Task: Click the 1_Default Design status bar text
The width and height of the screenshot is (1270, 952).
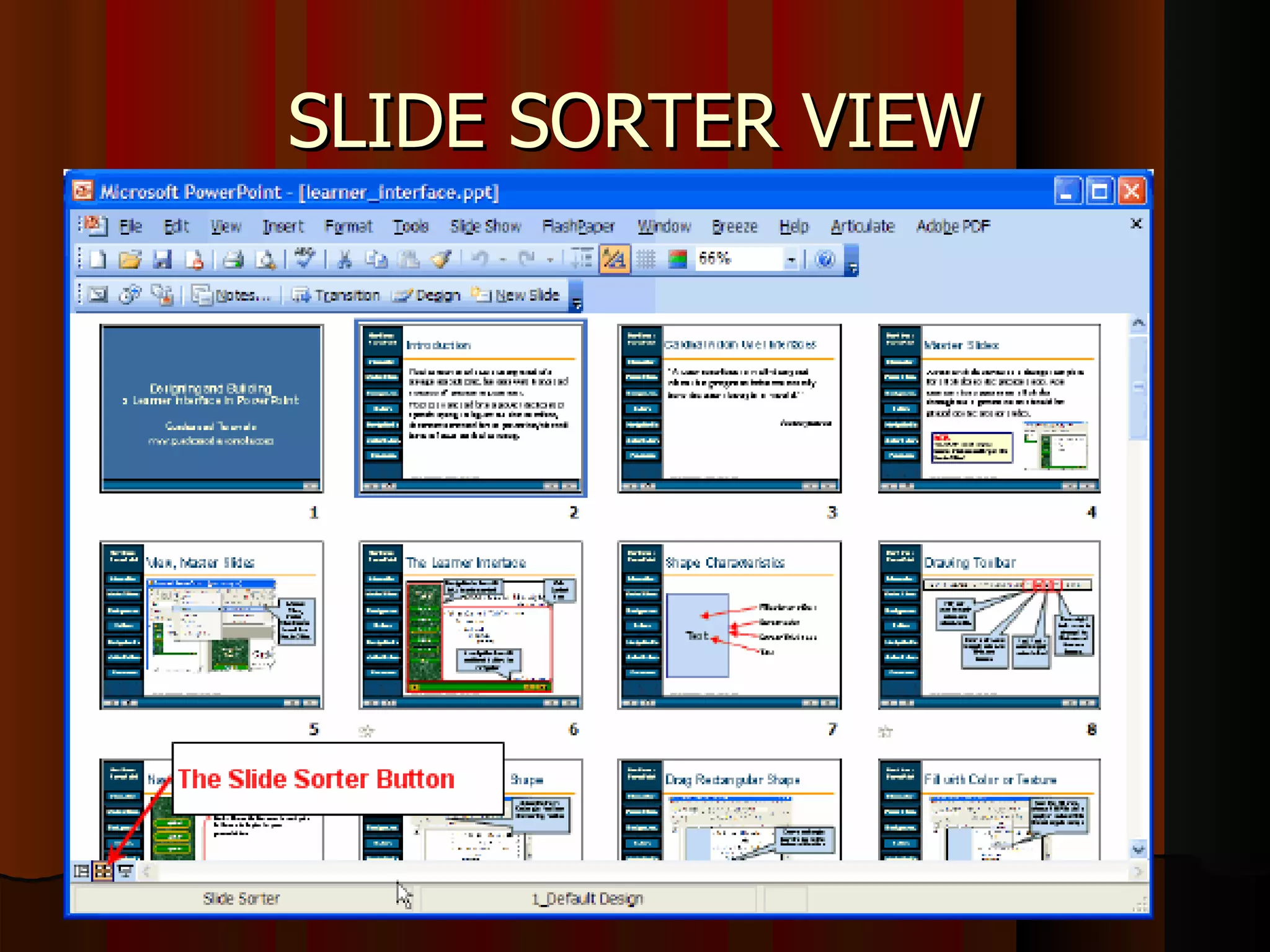Action: coord(587,899)
